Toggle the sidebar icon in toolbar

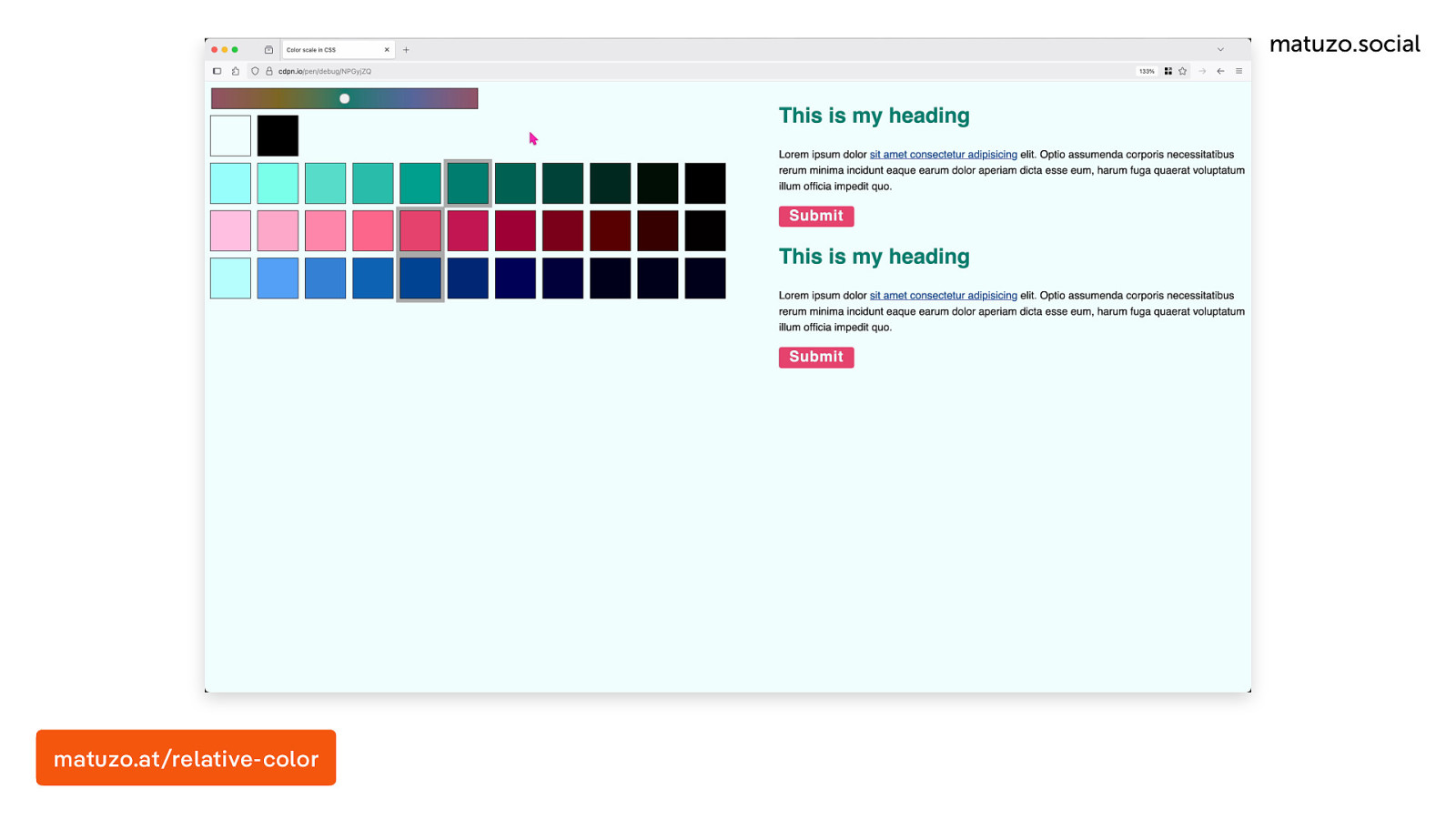click(217, 71)
